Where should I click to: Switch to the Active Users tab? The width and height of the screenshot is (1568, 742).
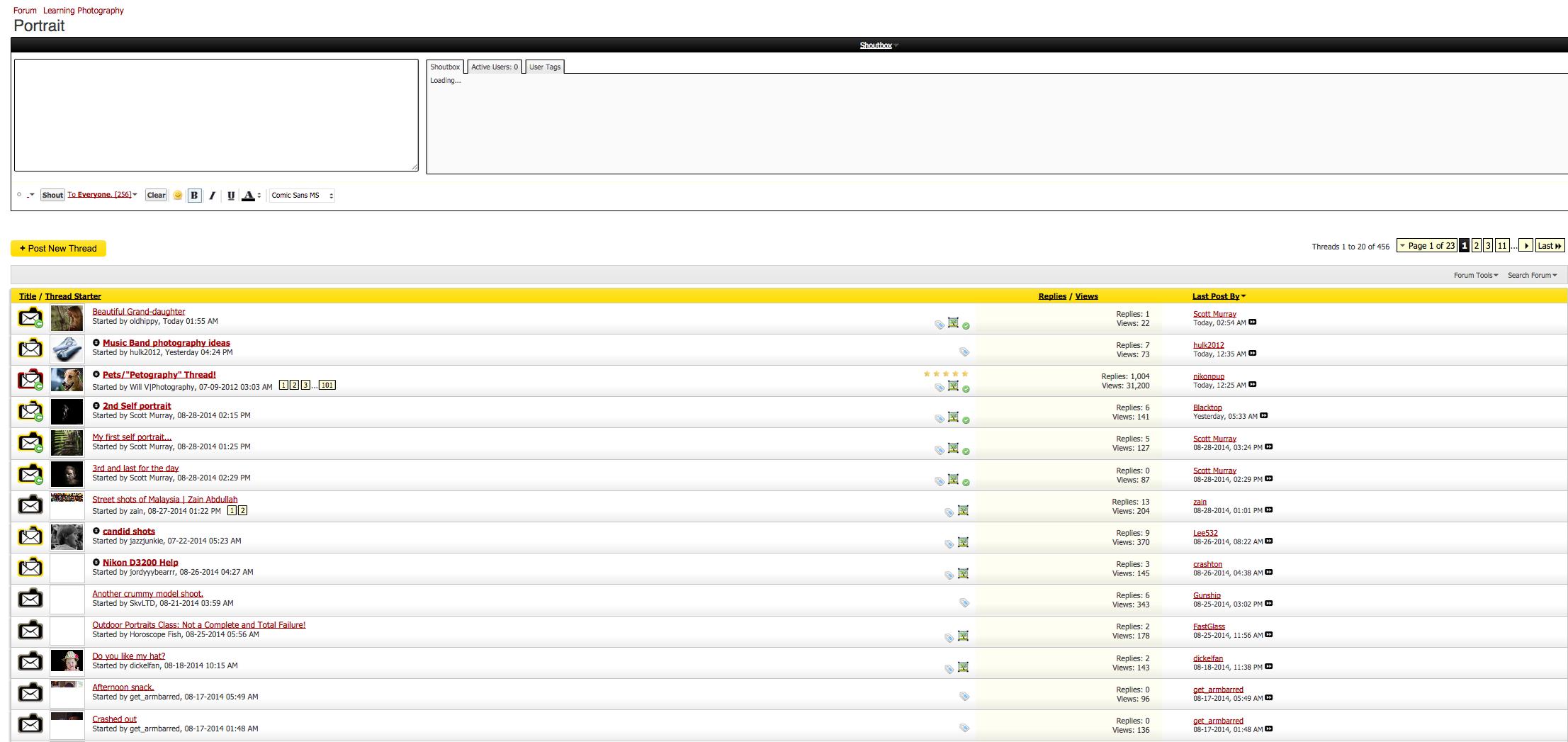coord(495,67)
